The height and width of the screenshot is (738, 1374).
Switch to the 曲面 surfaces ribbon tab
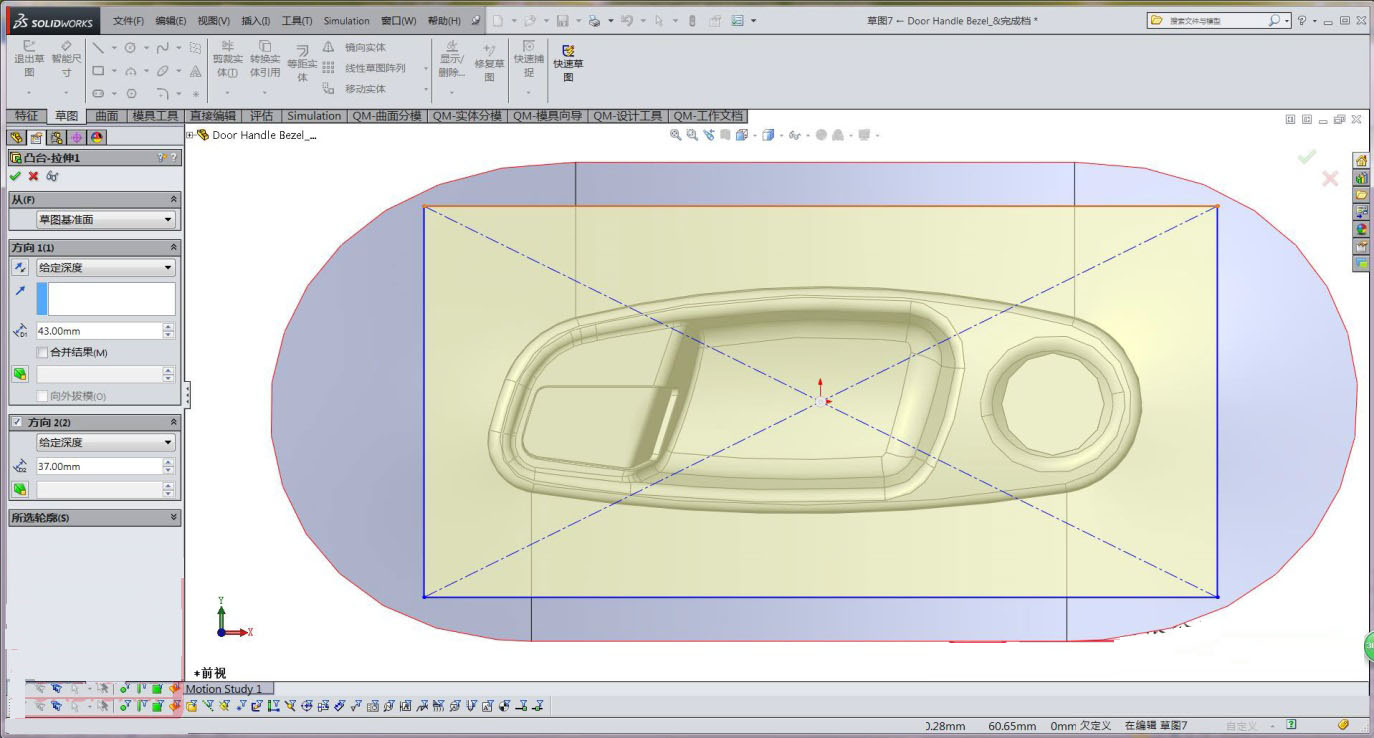pos(107,116)
